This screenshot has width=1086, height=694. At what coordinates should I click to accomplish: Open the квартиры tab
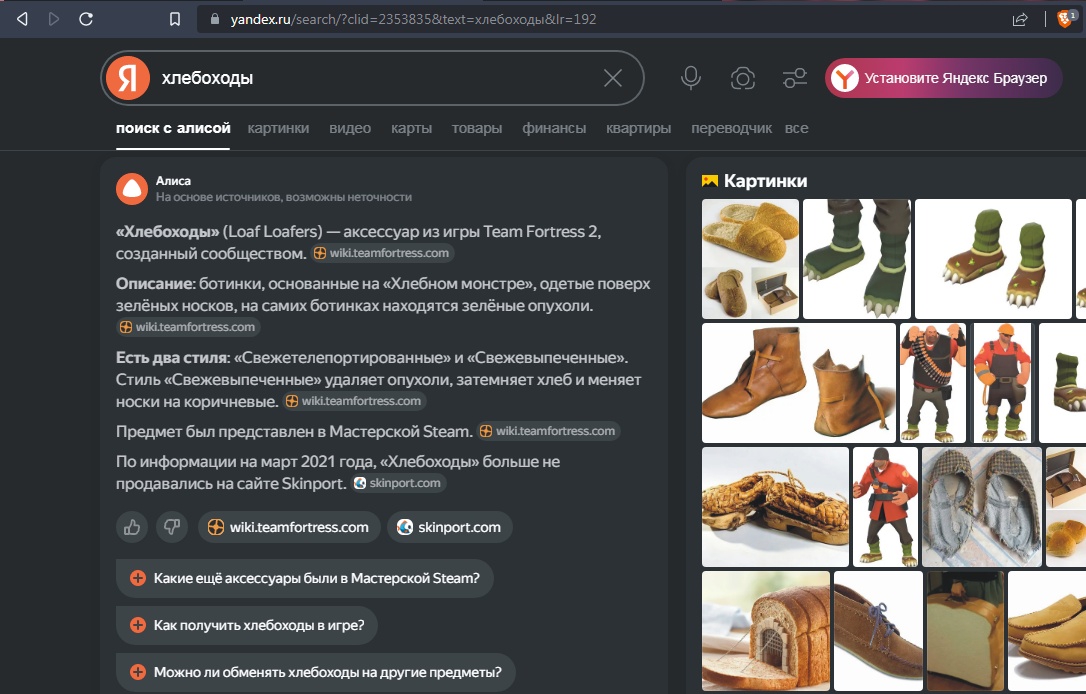tap(639, 128)
